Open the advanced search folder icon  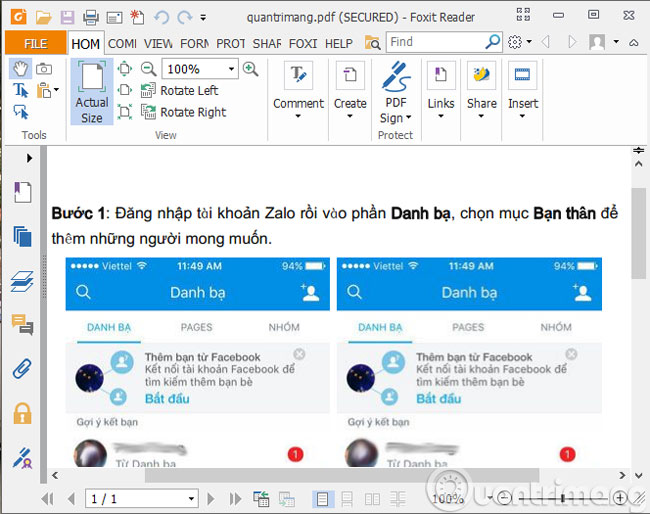click(x=372, y=42)
